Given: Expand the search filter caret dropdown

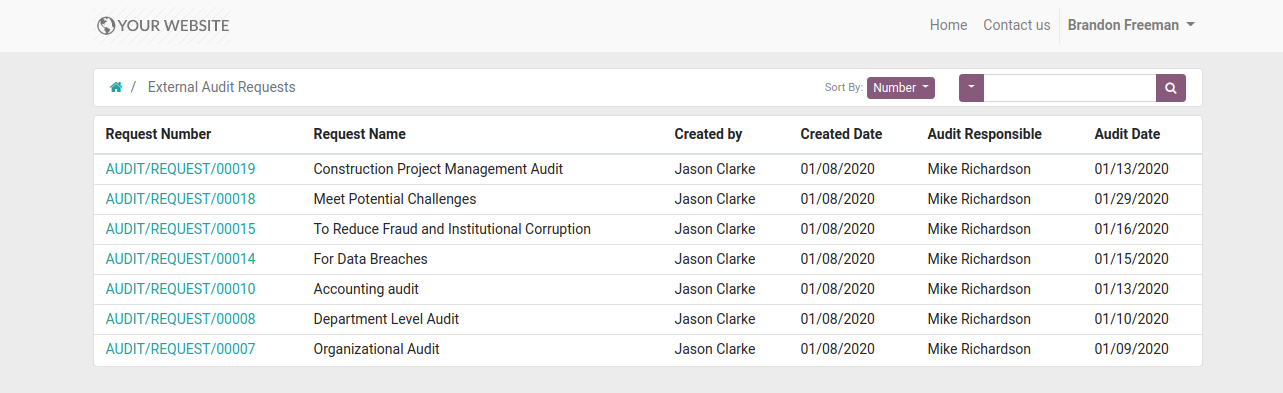Looking at the screenshot, I should pyautogui.click(x=971, y=88).
